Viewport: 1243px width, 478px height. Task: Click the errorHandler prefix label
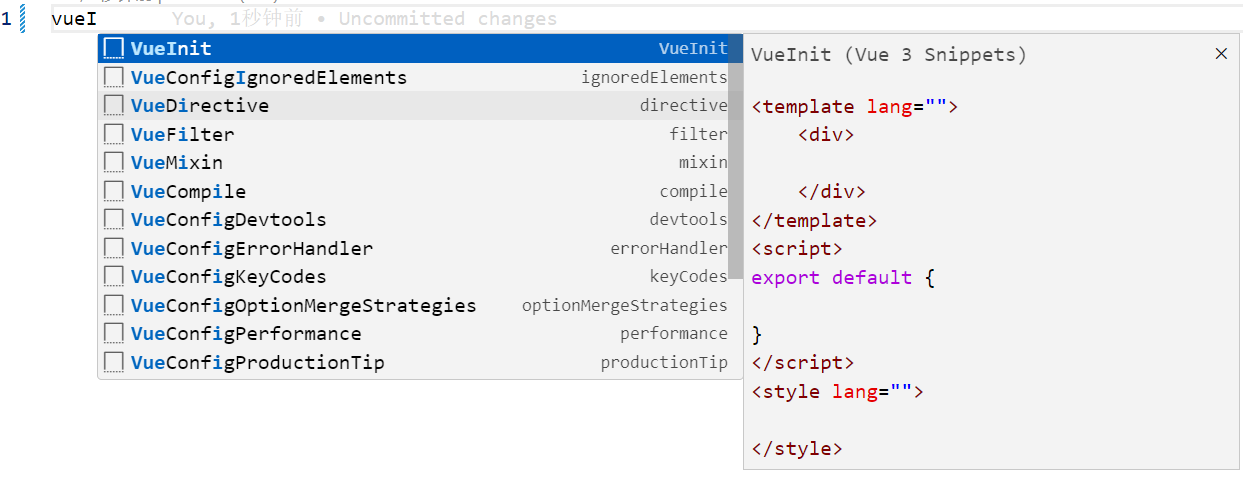[669, 248]
